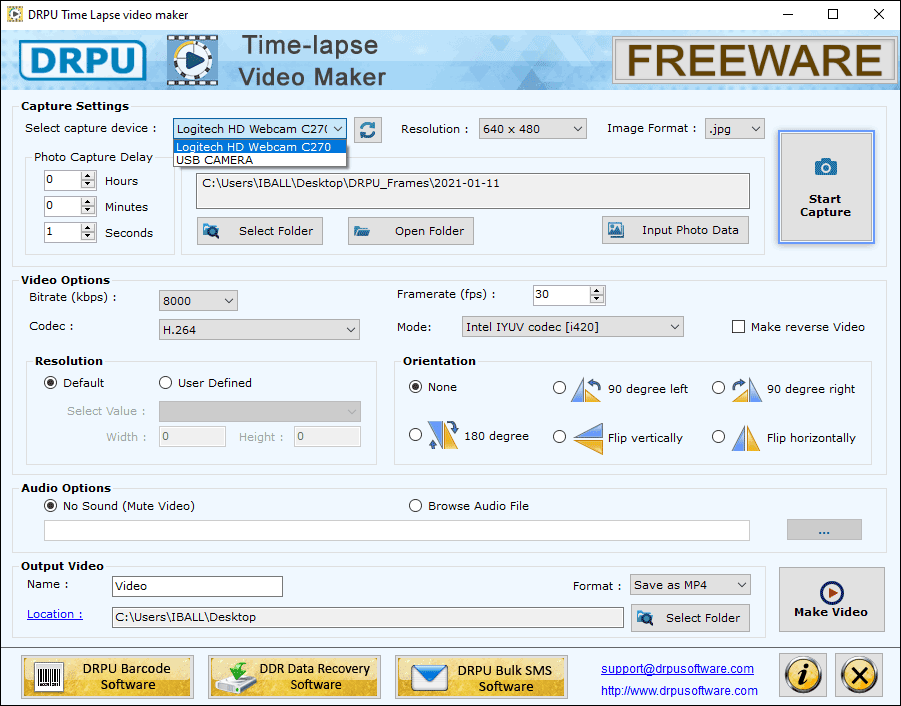Click the yellow X exit icon
This screenshot has width=901, height=706.
tap(859, 674)
